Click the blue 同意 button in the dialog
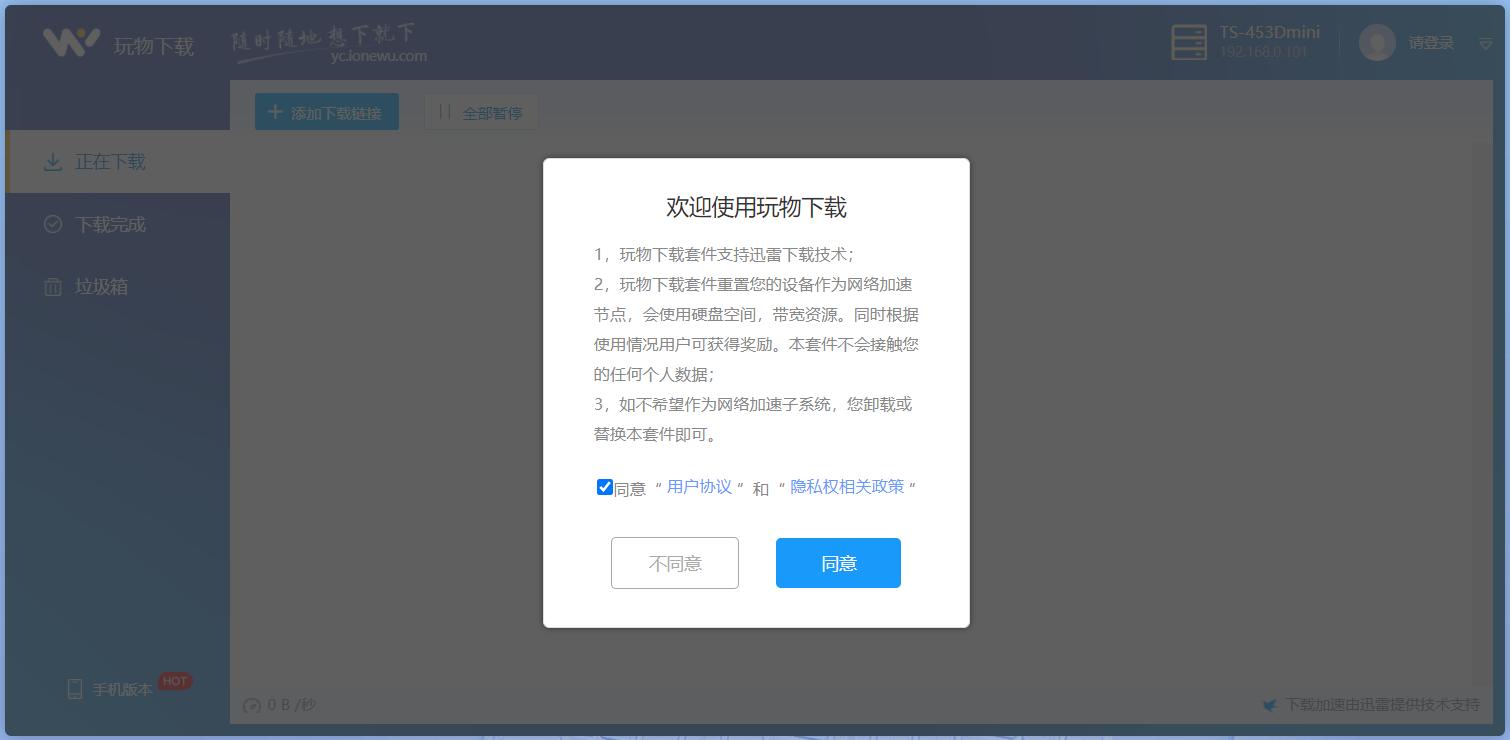 tap(838, 563)
